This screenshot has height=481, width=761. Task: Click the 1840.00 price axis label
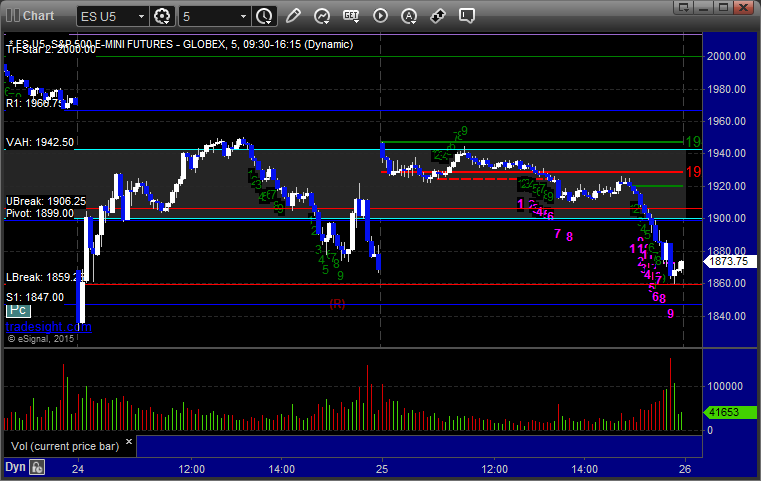point(727,316)
